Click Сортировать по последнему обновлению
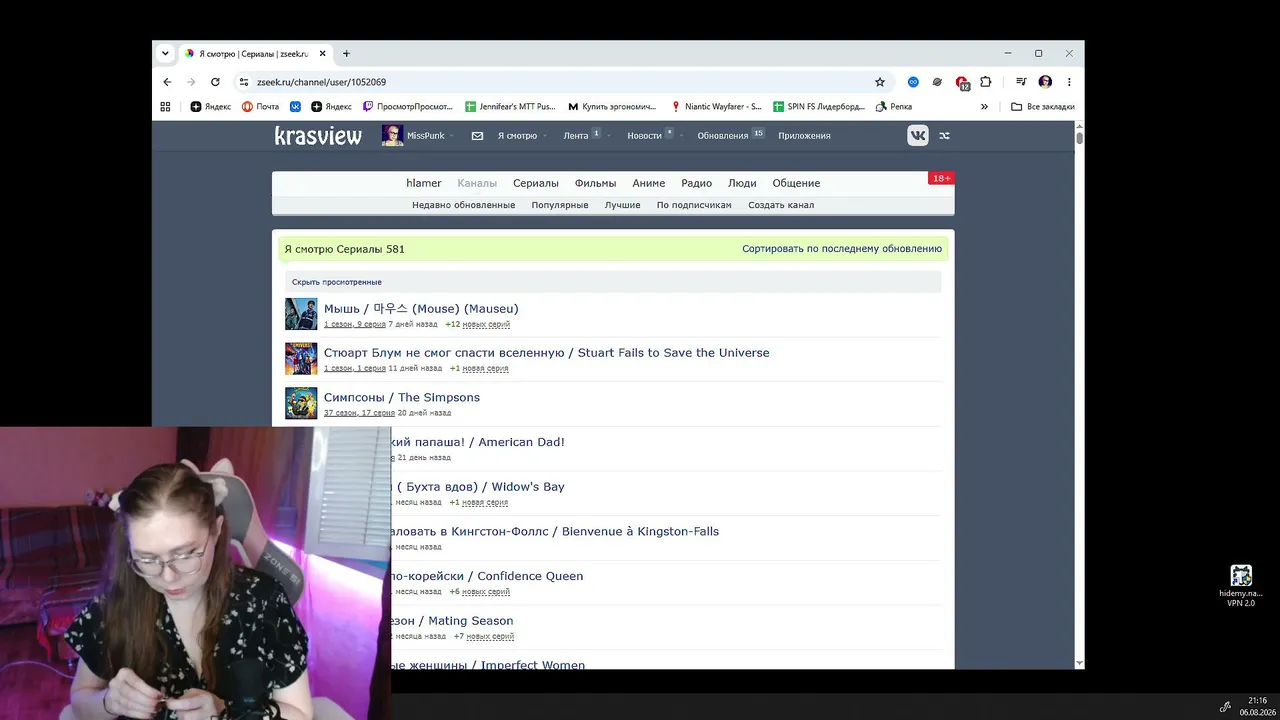The width and height of the screenshot is (1280, 720). point(842,249)
